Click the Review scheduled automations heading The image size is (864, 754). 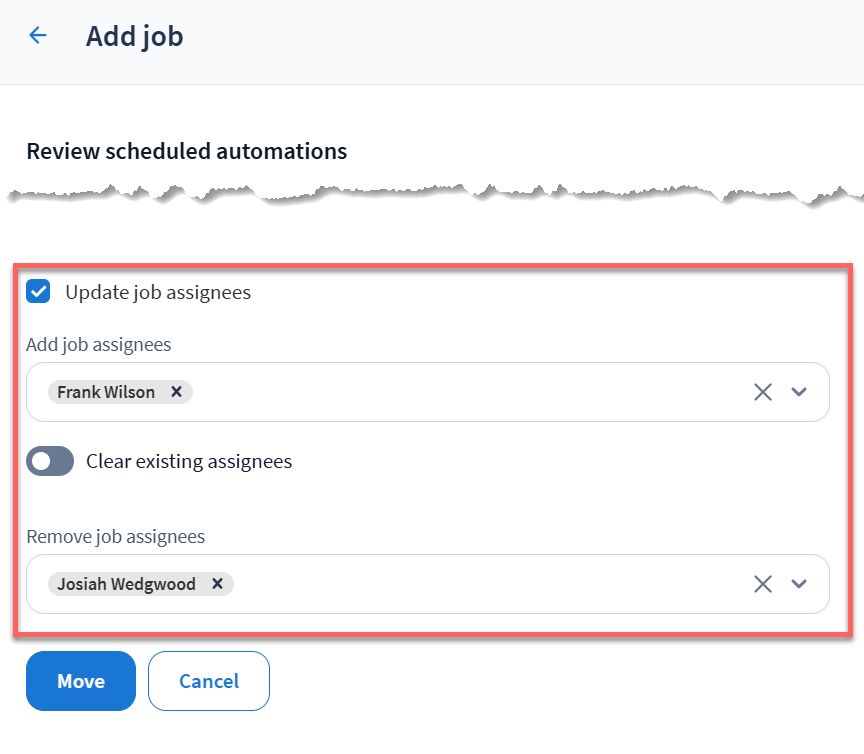(x=187, y=151)
